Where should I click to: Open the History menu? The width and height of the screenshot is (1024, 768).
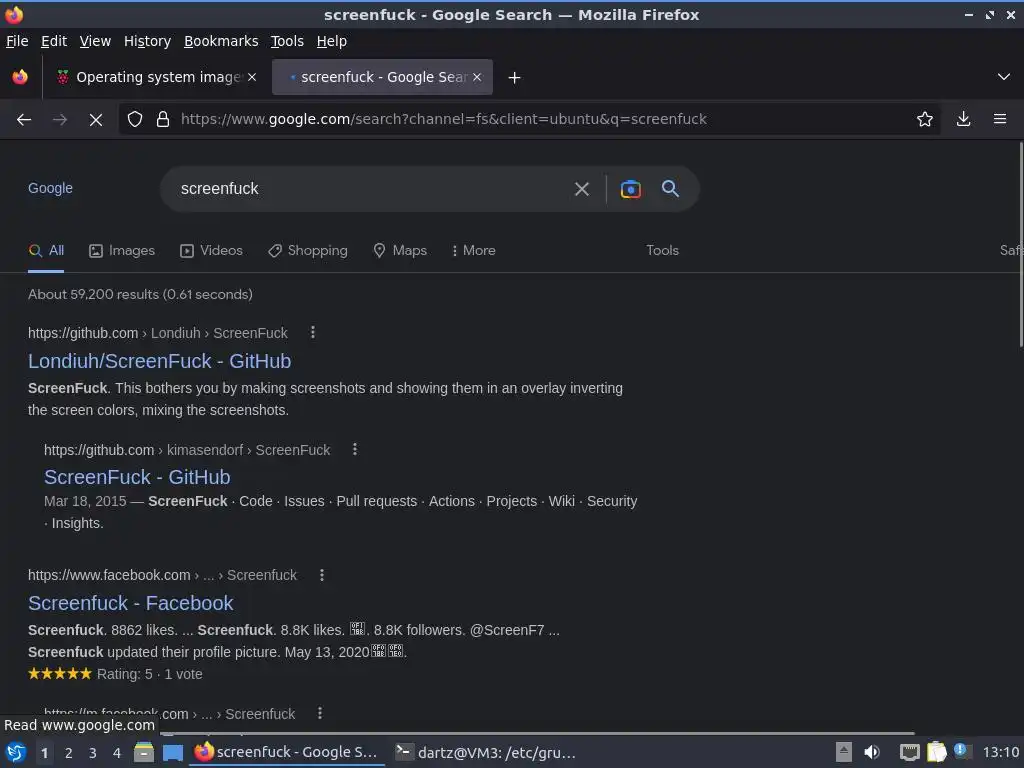tap(148, 41)
